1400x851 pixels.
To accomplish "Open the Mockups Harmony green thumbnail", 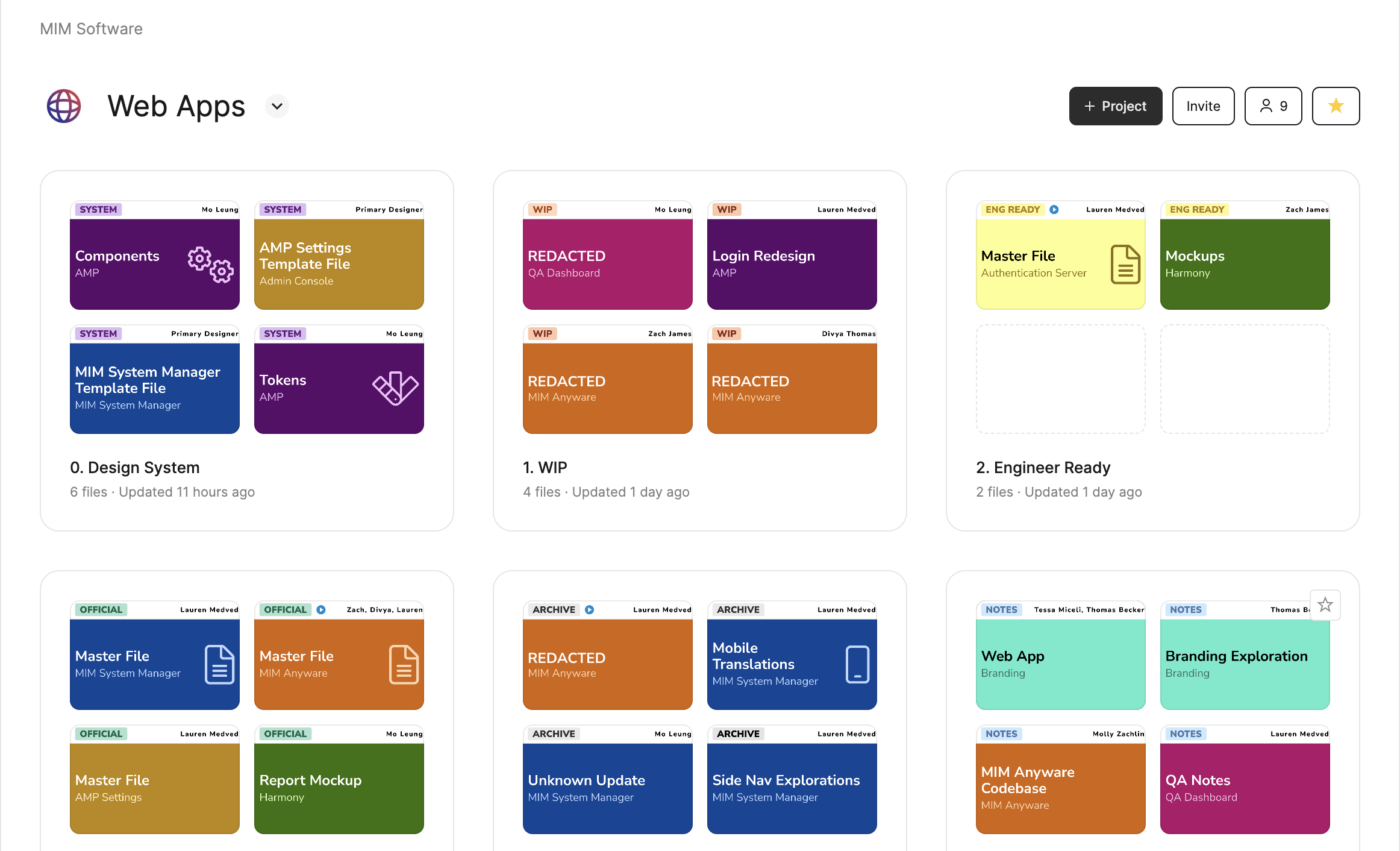I will tap(1245, 264).
